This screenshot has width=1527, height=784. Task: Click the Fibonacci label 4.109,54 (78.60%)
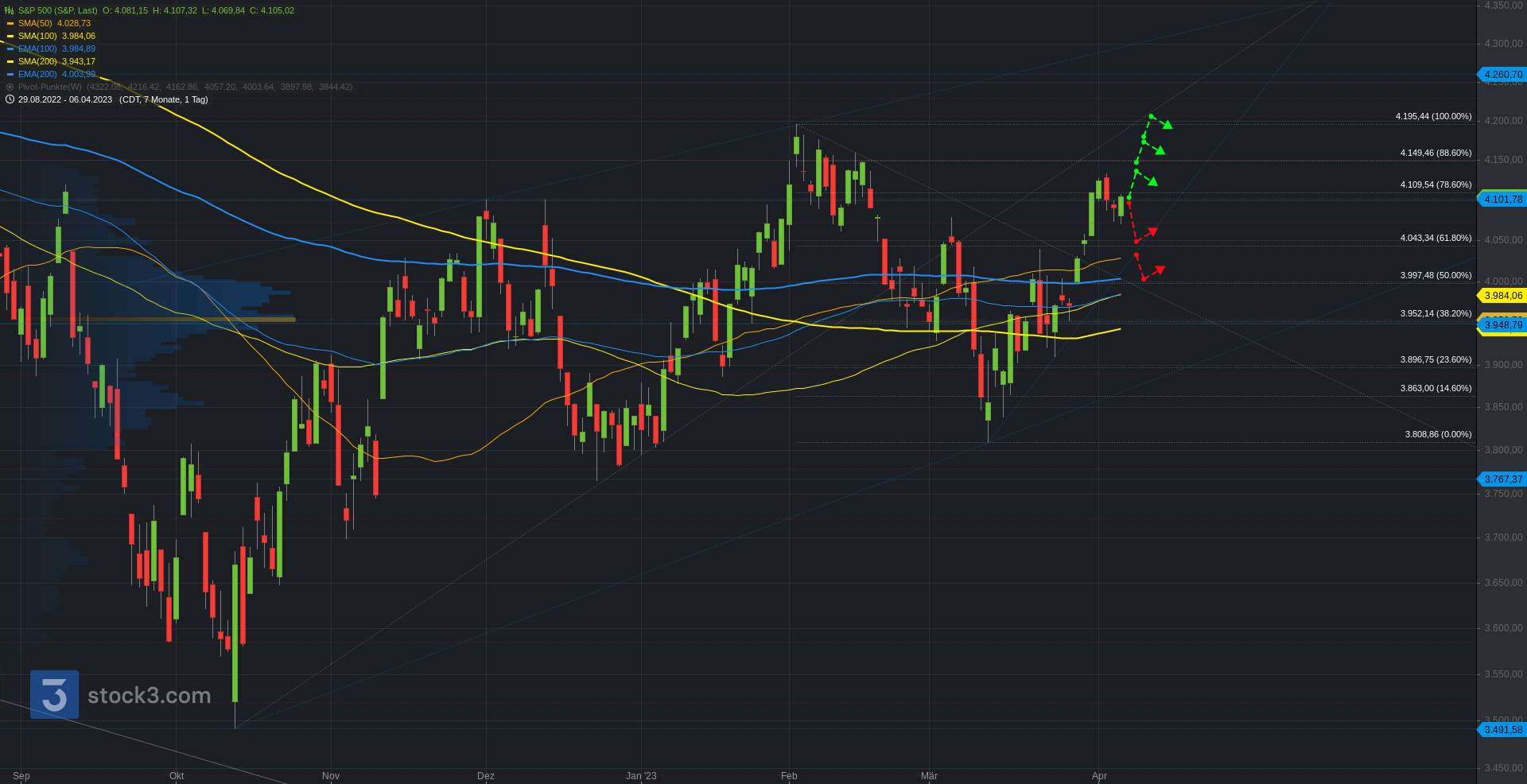(1436, 184)
